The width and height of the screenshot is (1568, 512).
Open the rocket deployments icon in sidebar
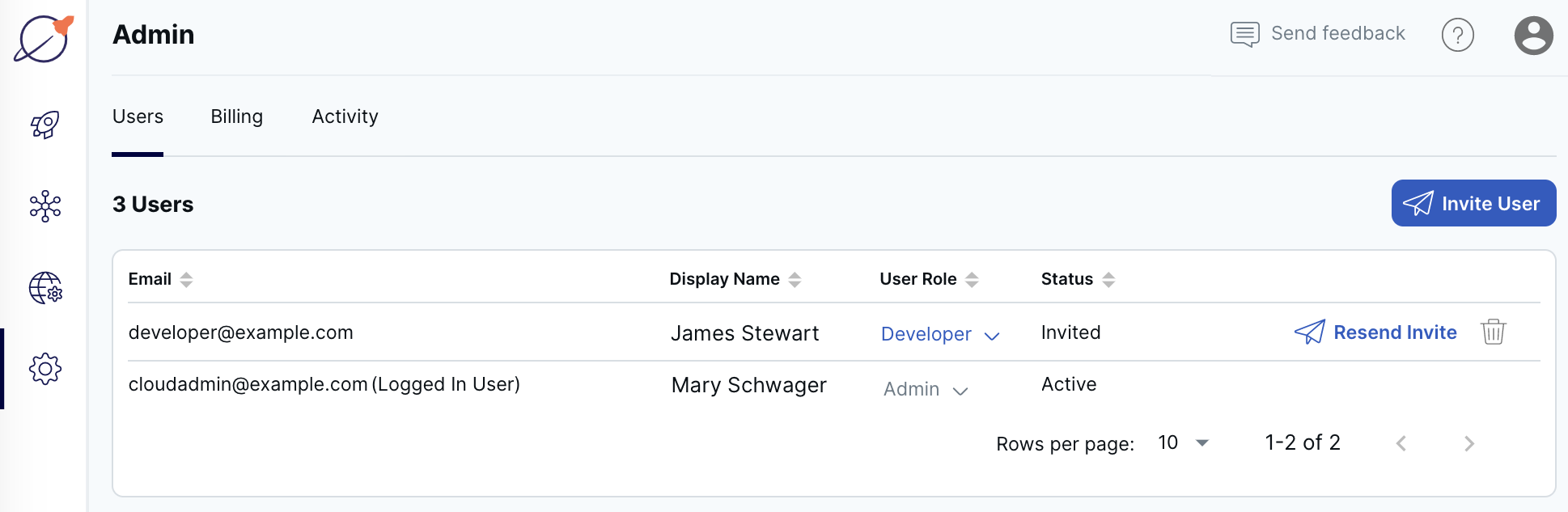tap(44, 124)
